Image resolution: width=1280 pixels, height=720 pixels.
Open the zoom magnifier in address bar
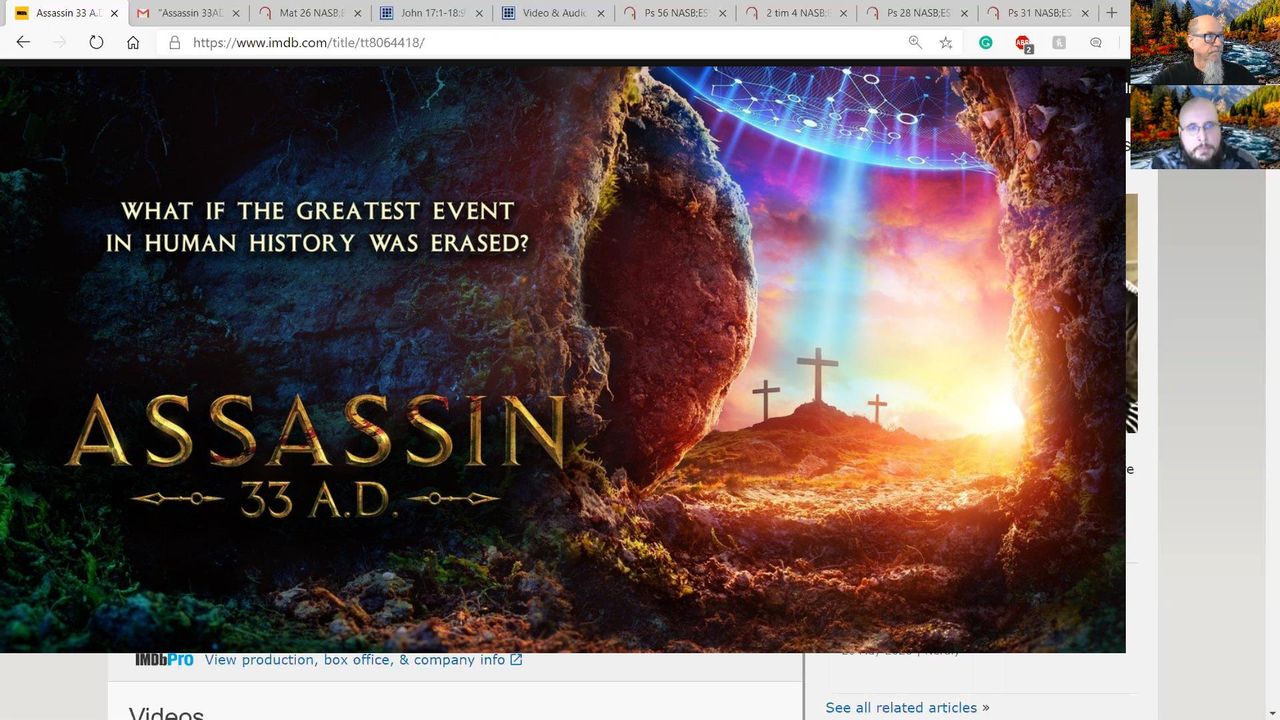915,42
